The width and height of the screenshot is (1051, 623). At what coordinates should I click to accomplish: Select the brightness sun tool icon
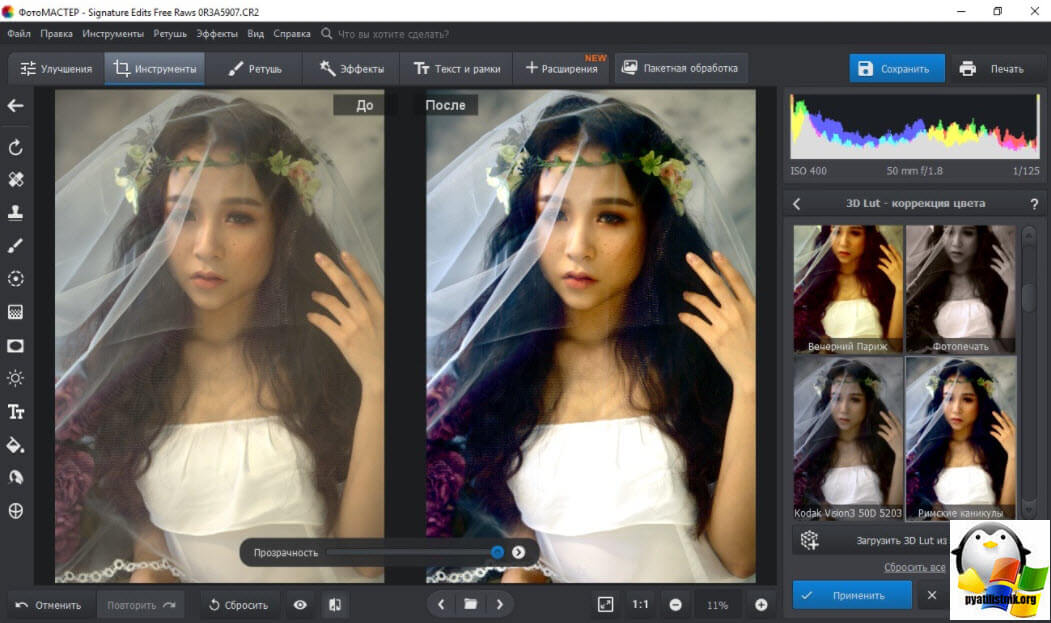(x=15, y=378)
